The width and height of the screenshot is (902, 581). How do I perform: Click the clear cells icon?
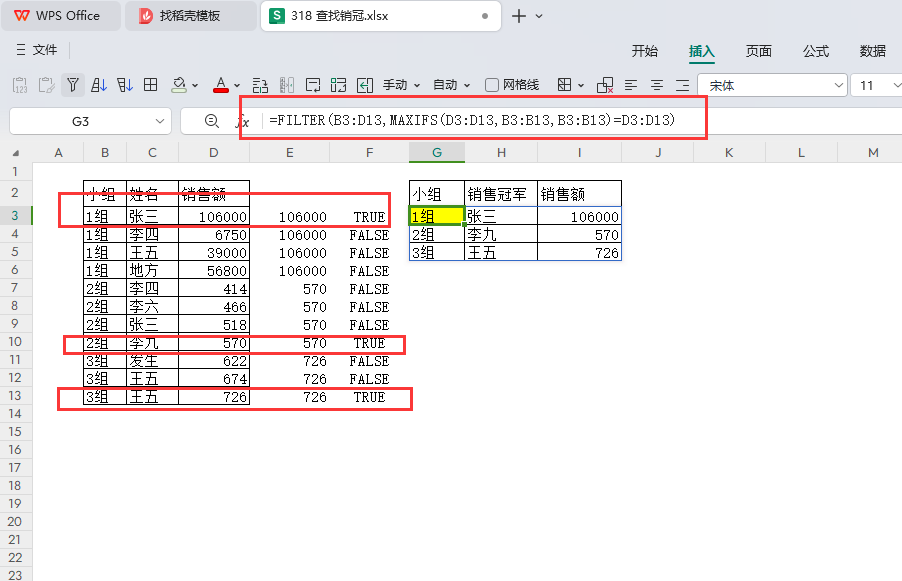pyautogui.click(x=605, y=85)
